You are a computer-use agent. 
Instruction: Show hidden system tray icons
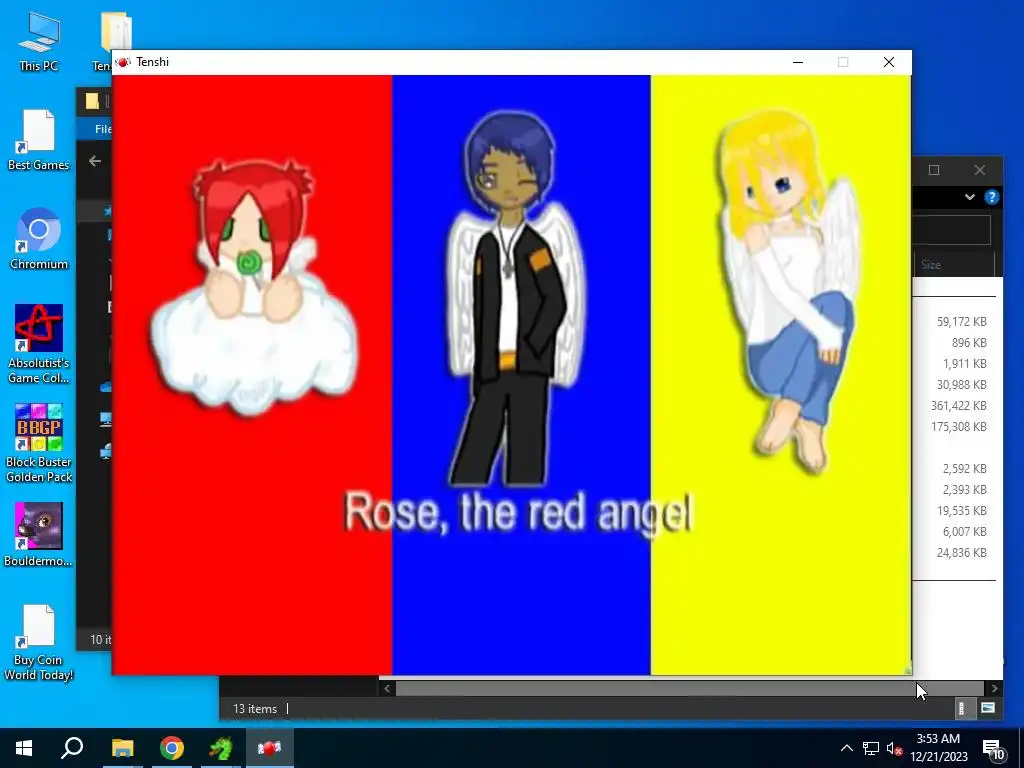tap(846, 748)
